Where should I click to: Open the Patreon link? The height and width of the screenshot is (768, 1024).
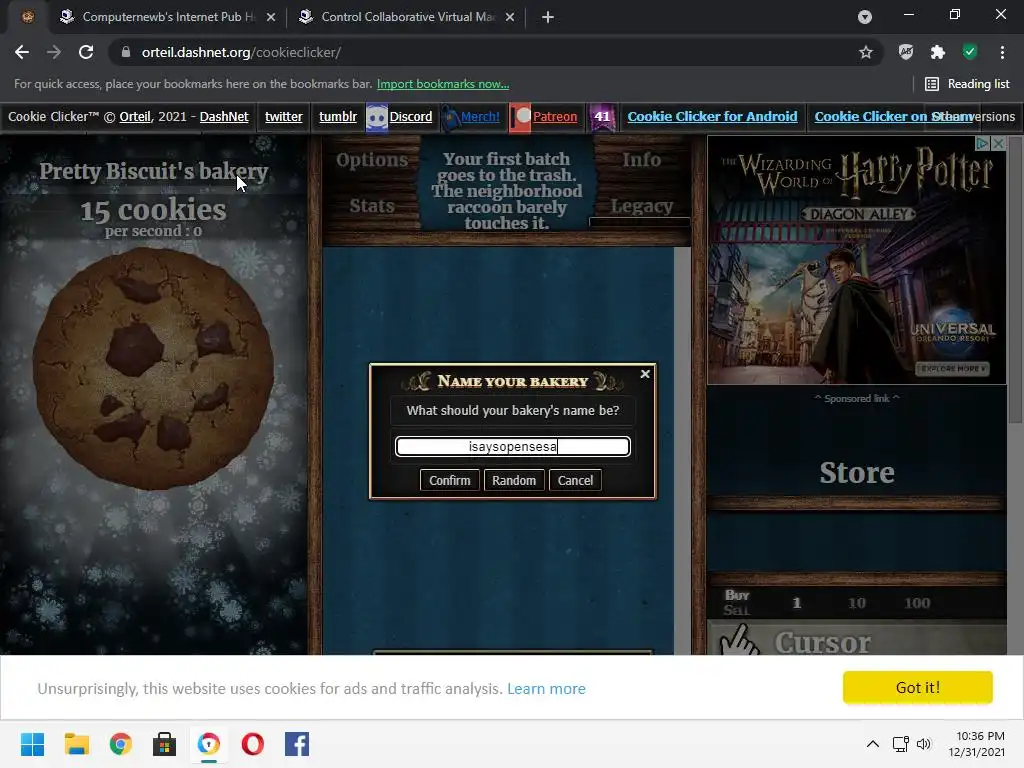coord(555,116)
